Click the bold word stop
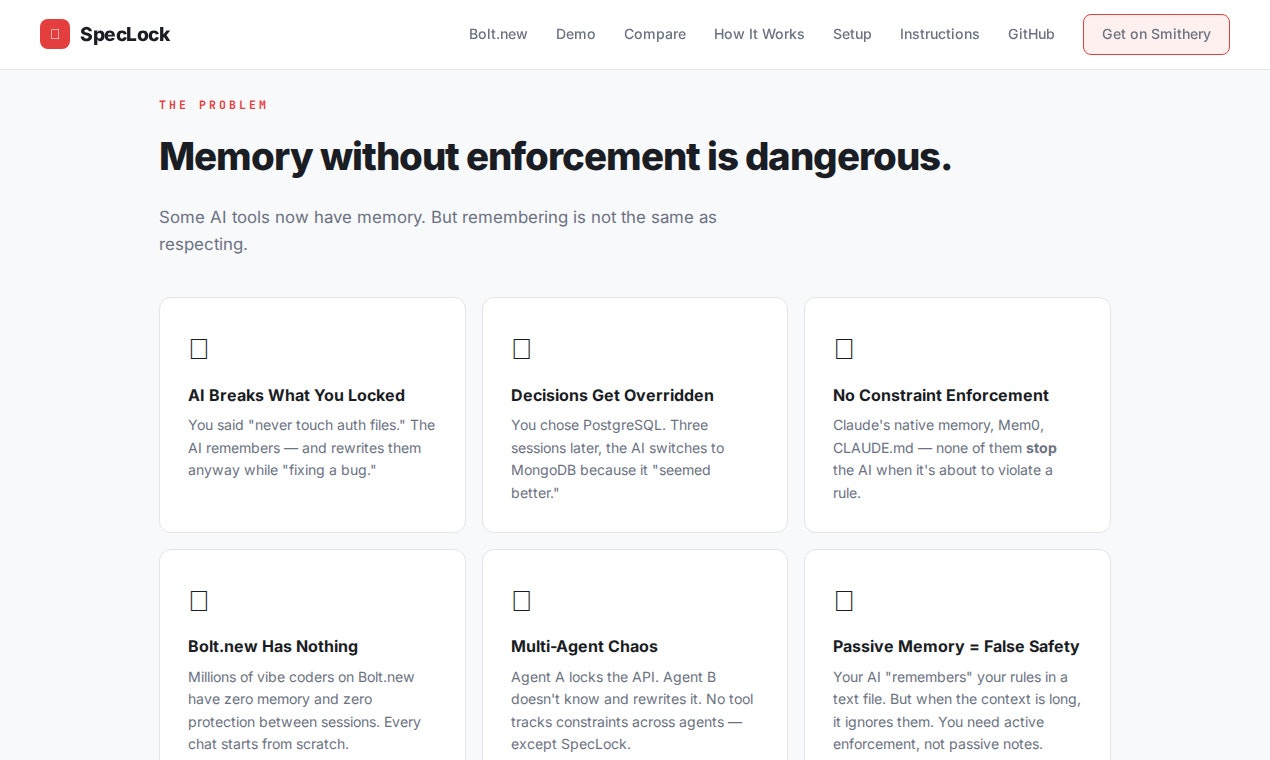 tap(1041, 448)
